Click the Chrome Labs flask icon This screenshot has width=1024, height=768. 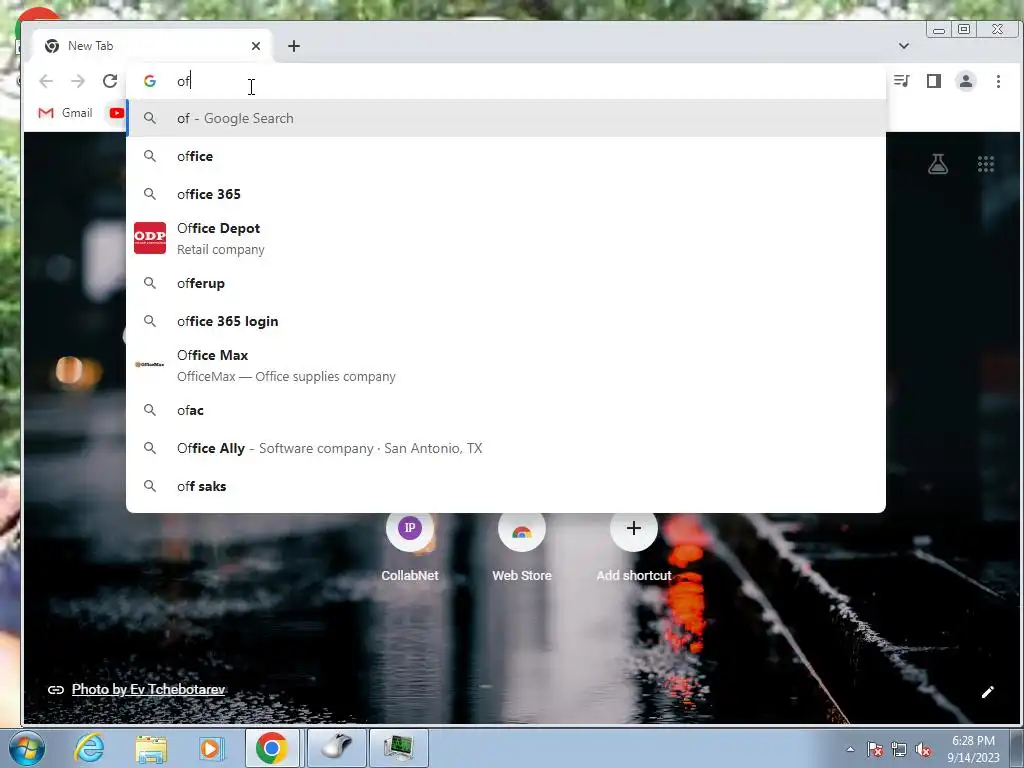(x=938, y=164)
